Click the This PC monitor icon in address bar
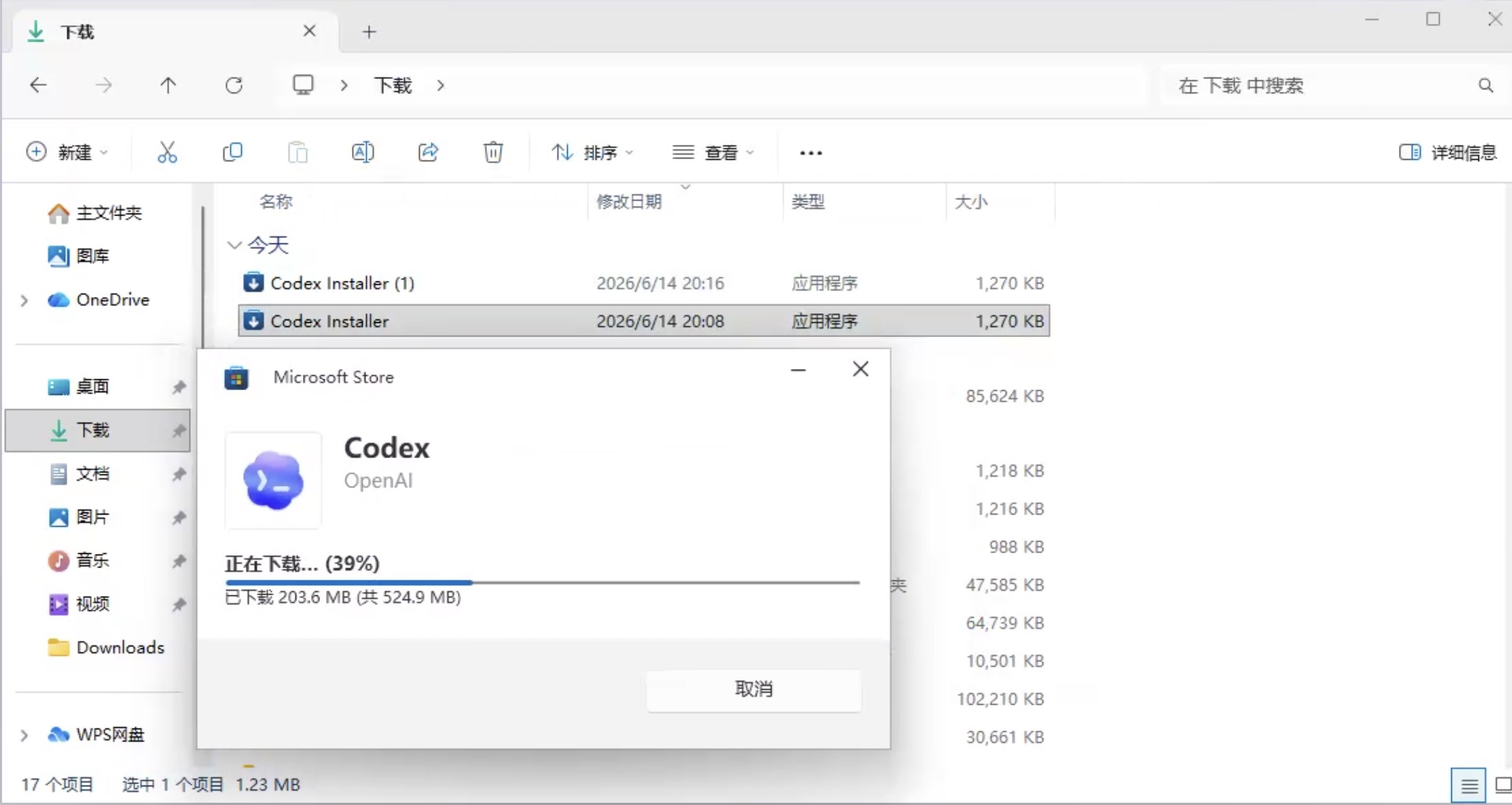The image size is (1512, 805). point(303,85)
